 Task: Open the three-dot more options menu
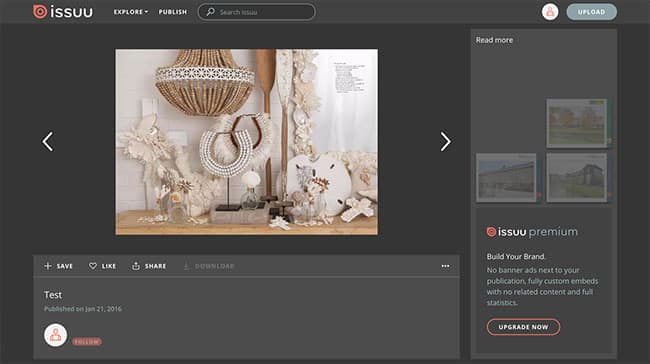[x=445, y=266]
